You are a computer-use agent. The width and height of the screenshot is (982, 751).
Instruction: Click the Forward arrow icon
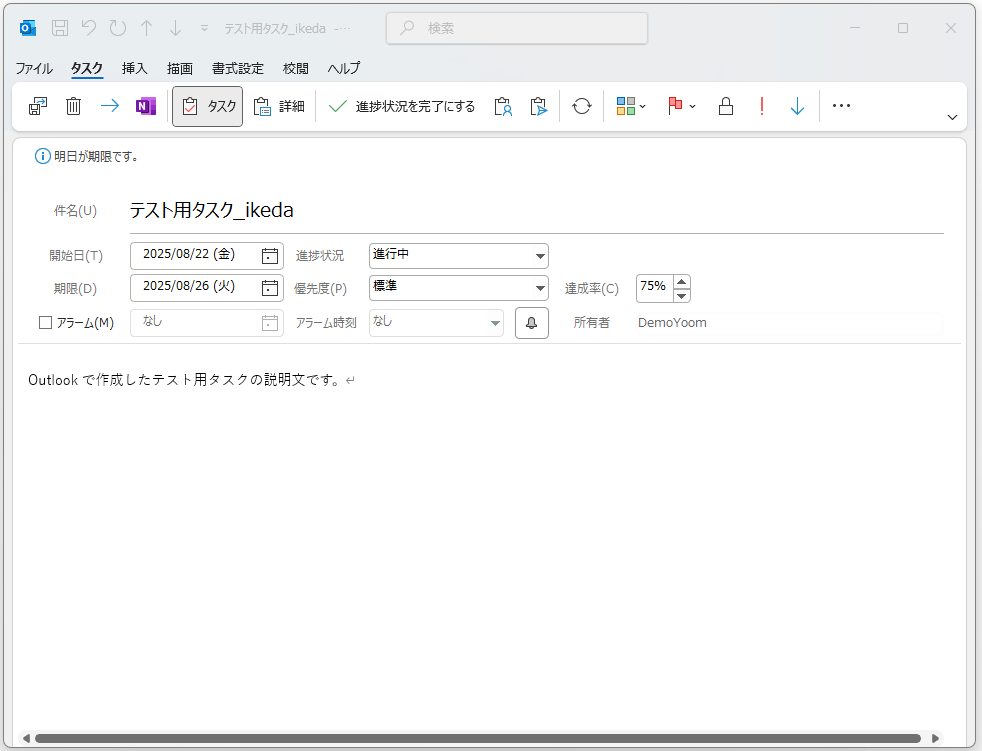click(x=110, y=106)
